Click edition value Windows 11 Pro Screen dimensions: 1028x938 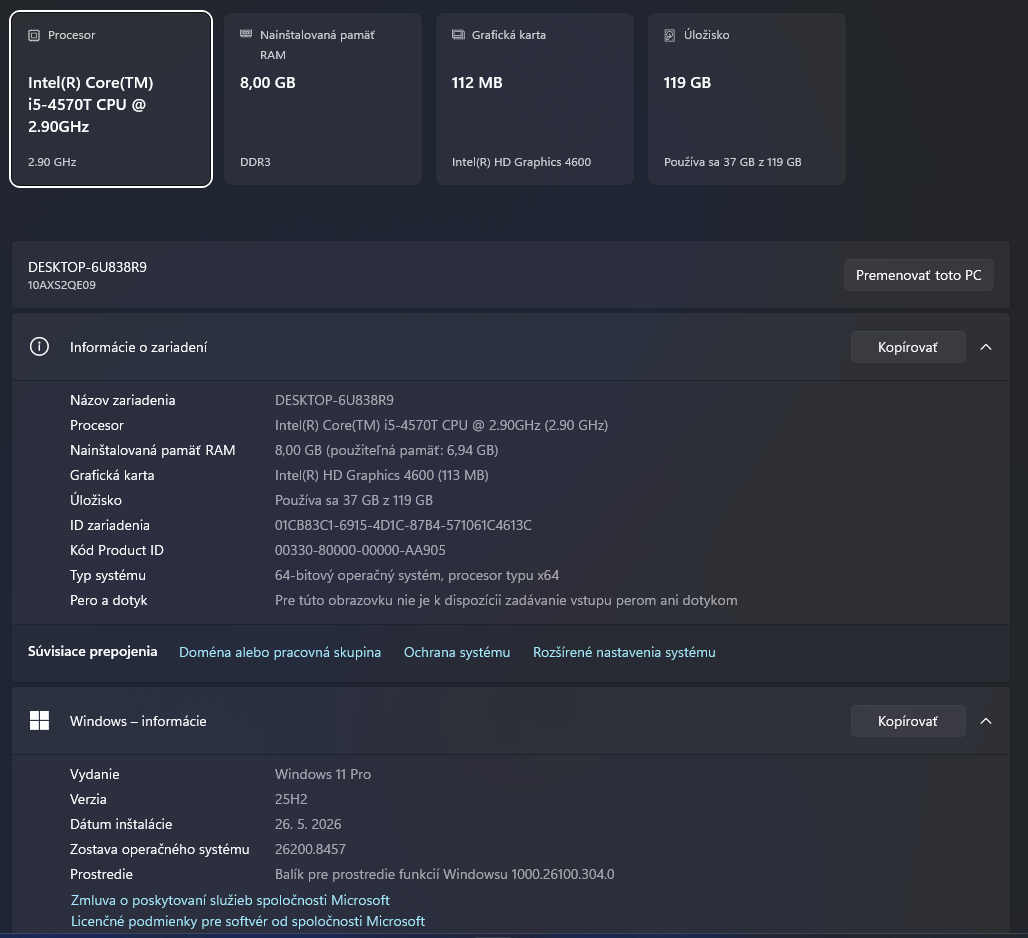(323, 774)
